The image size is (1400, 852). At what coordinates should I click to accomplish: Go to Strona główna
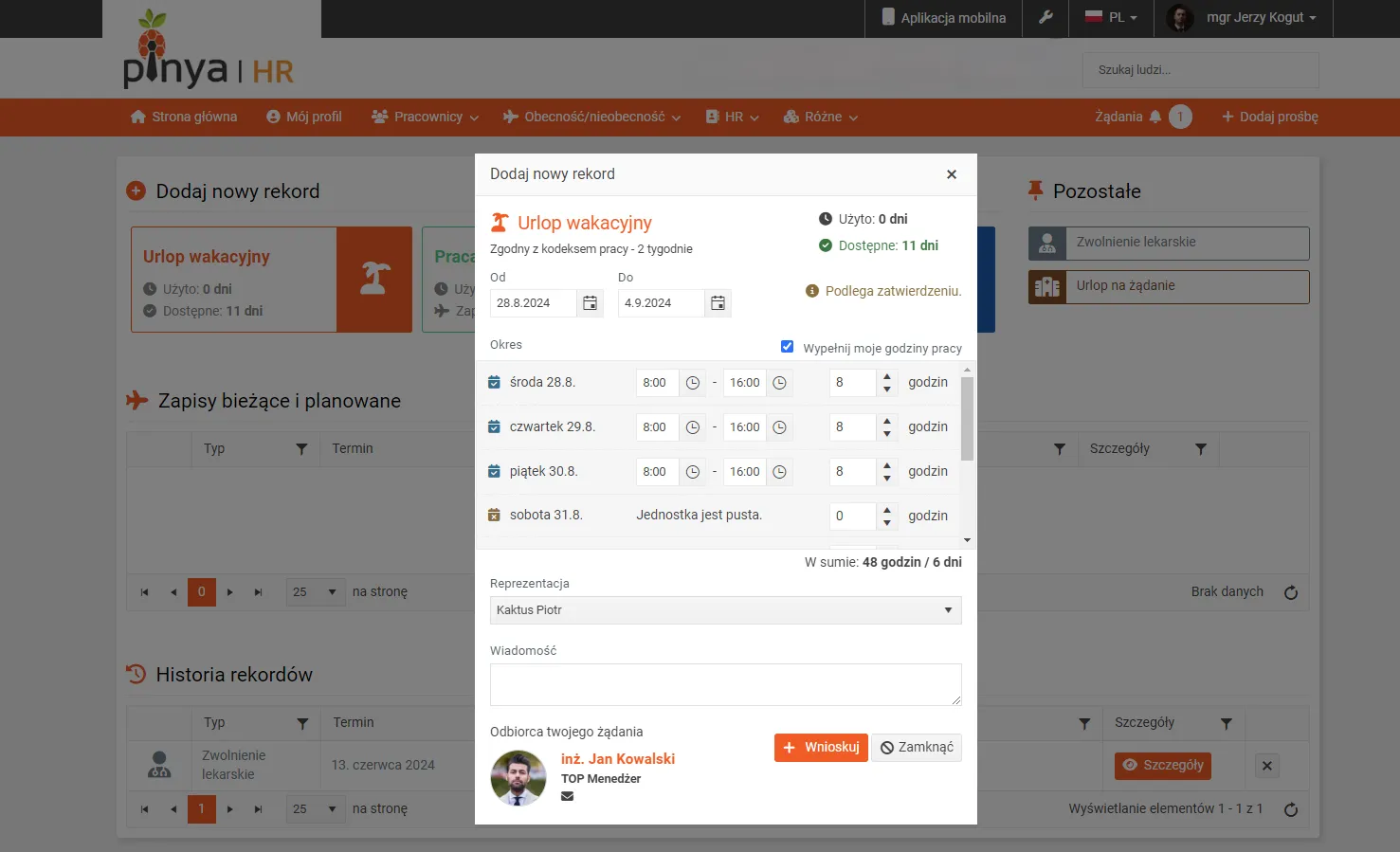[183, 117]
